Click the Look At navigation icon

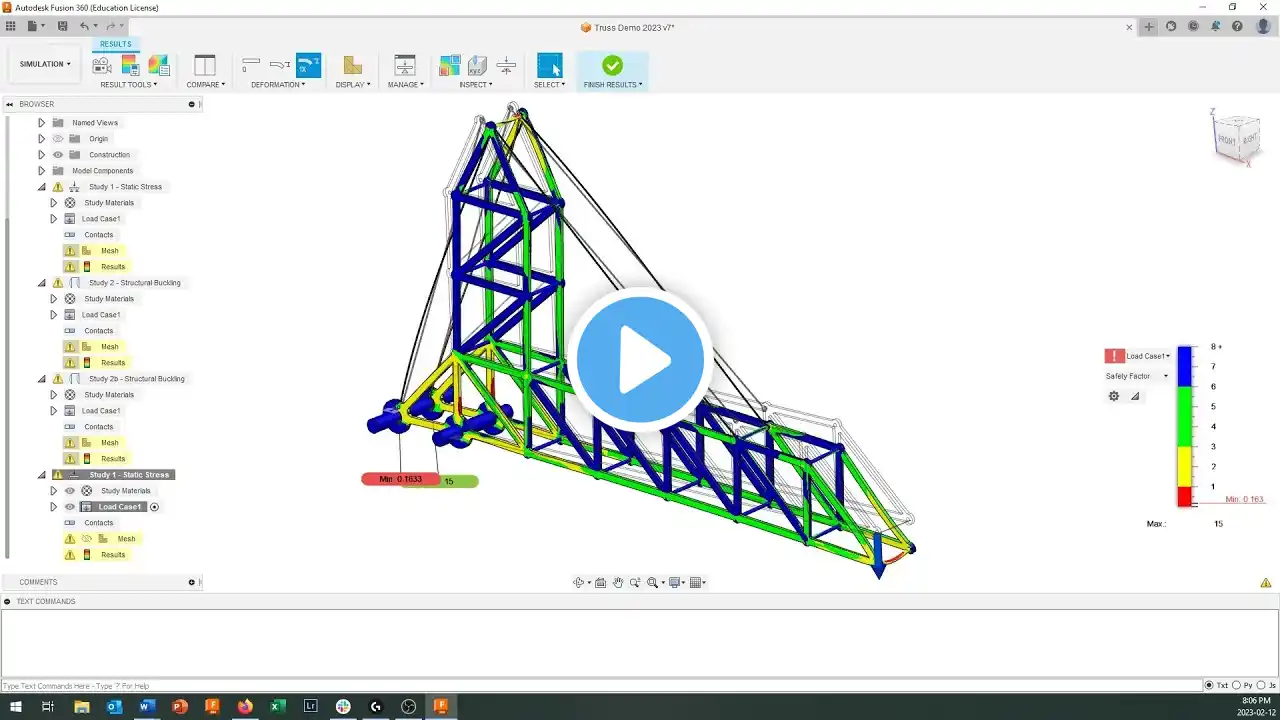tap(600, 583)
